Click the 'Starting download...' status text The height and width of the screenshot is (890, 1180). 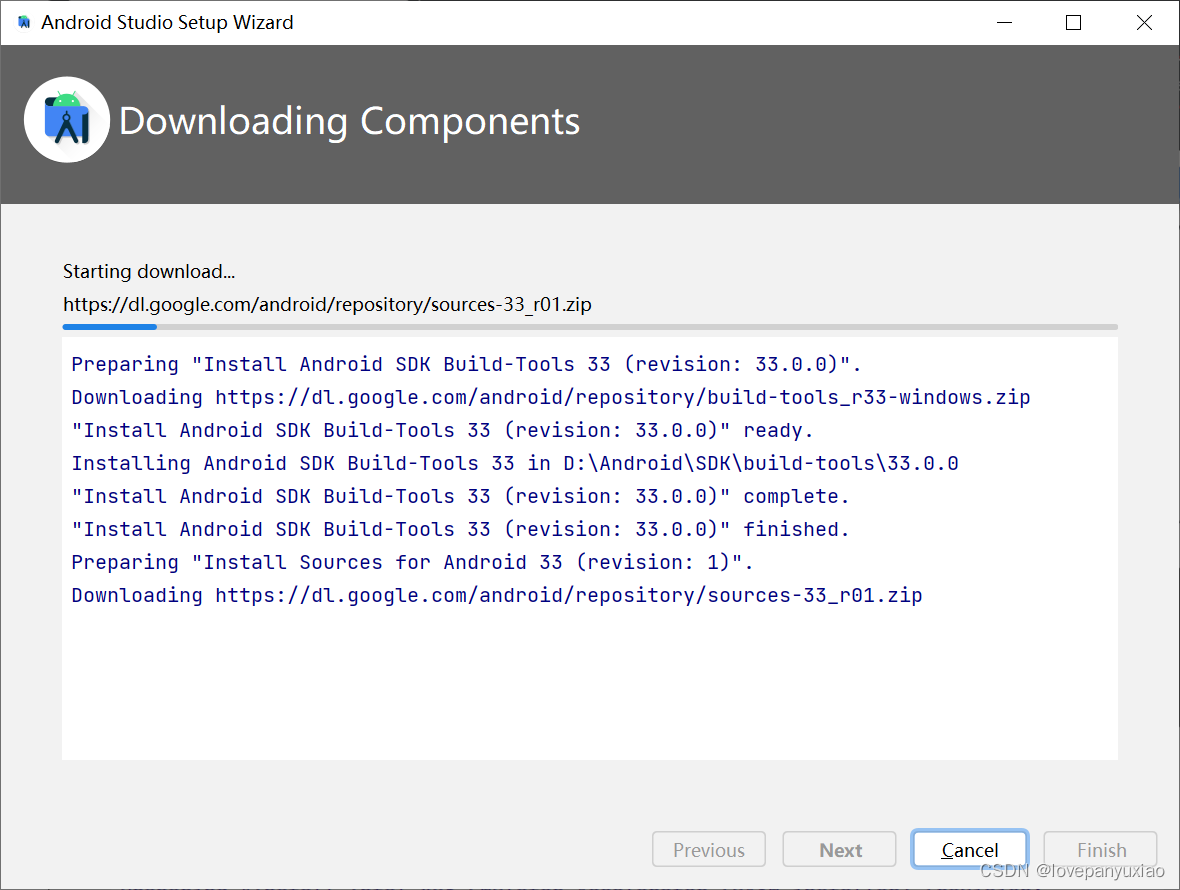pos(149,272)
